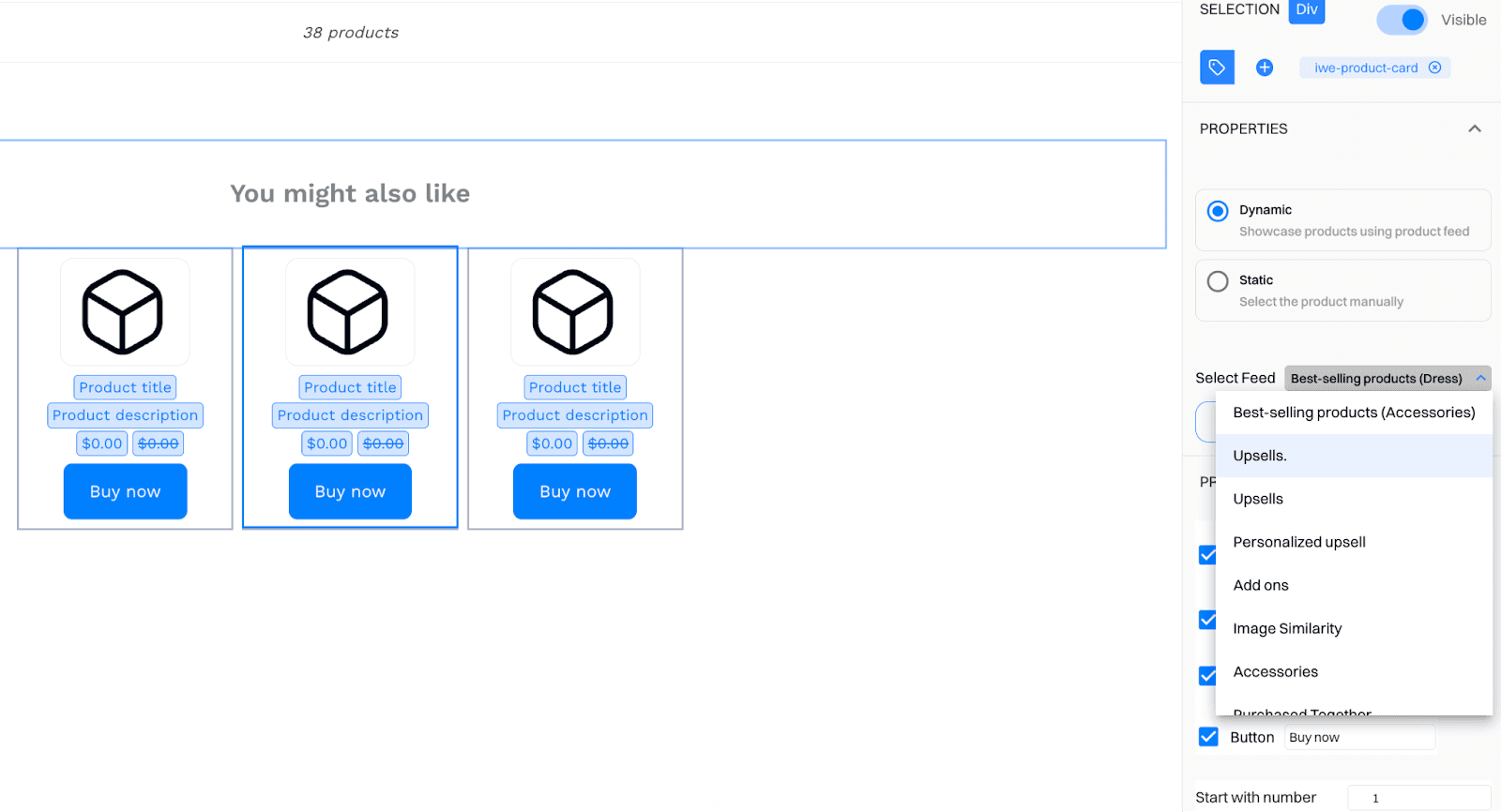Viewport: 1501px width, 812px height.
Task: Click the Start with number field
Action: pos(1418,798)
